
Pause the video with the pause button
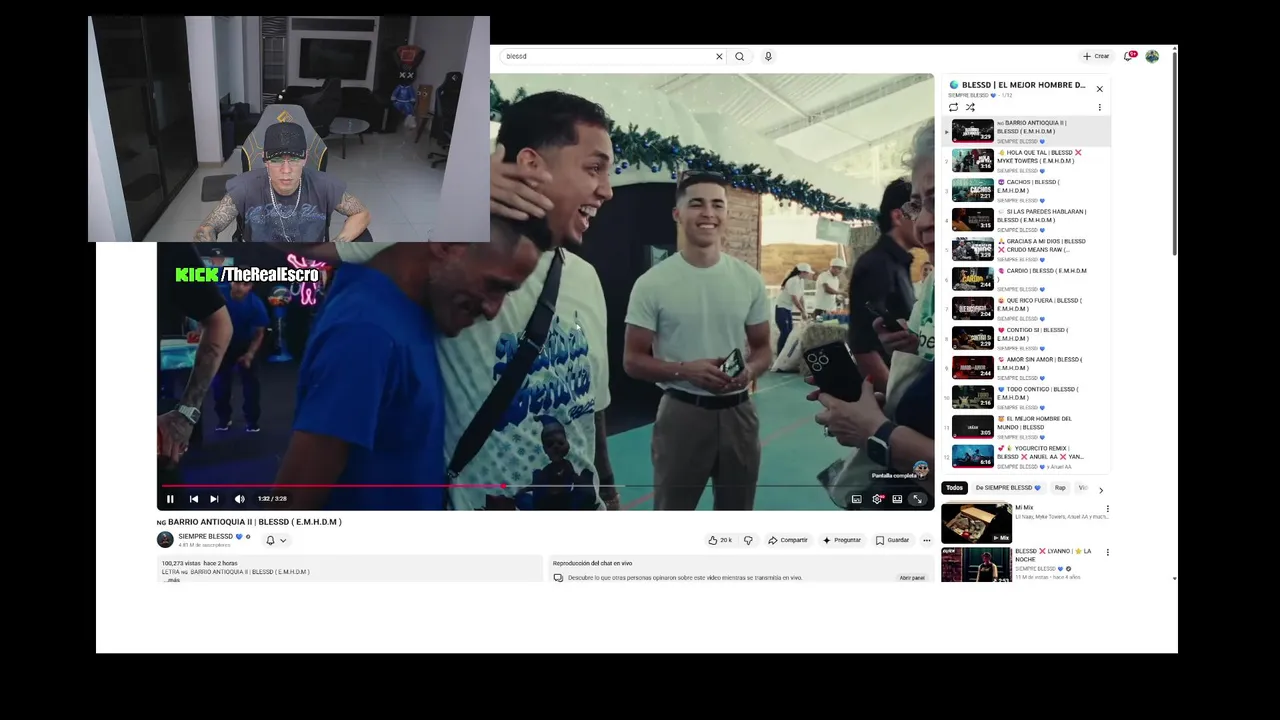[x=170, y=499]
